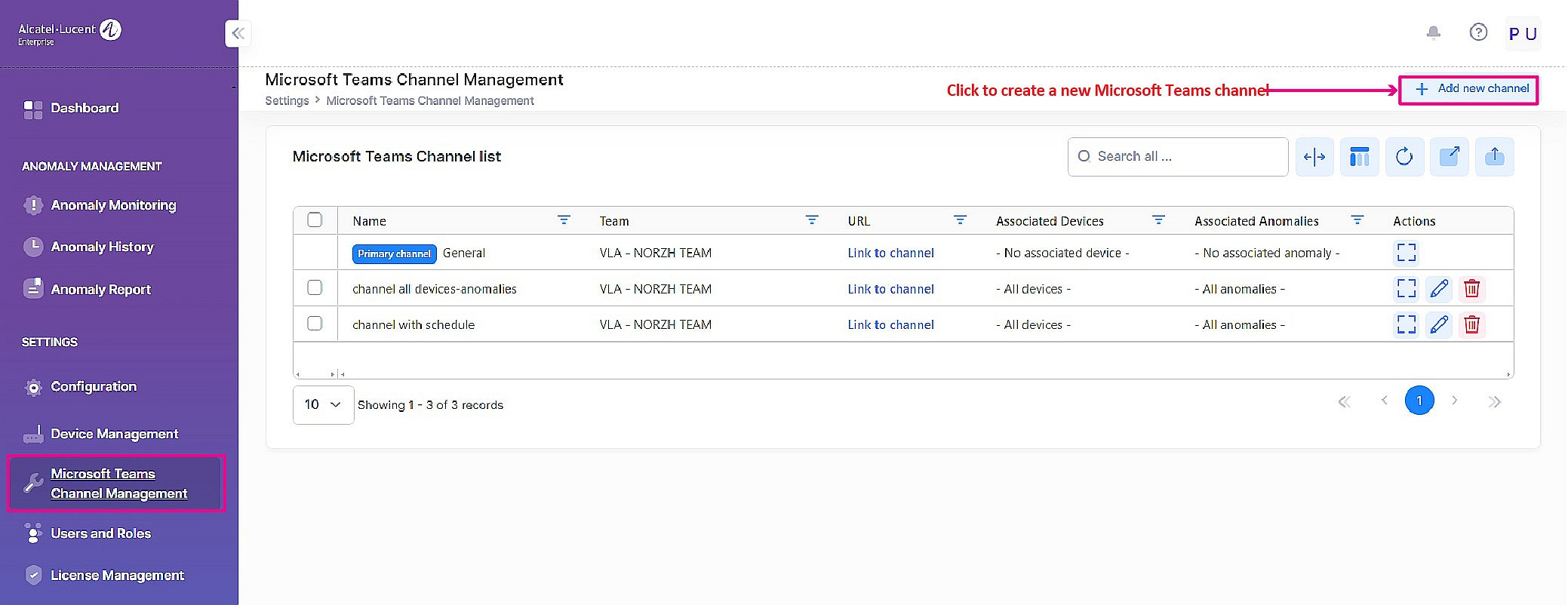Viewport: 1568px width, 605px height.
Task: Open the Name column filter
Action: [563, 220]
